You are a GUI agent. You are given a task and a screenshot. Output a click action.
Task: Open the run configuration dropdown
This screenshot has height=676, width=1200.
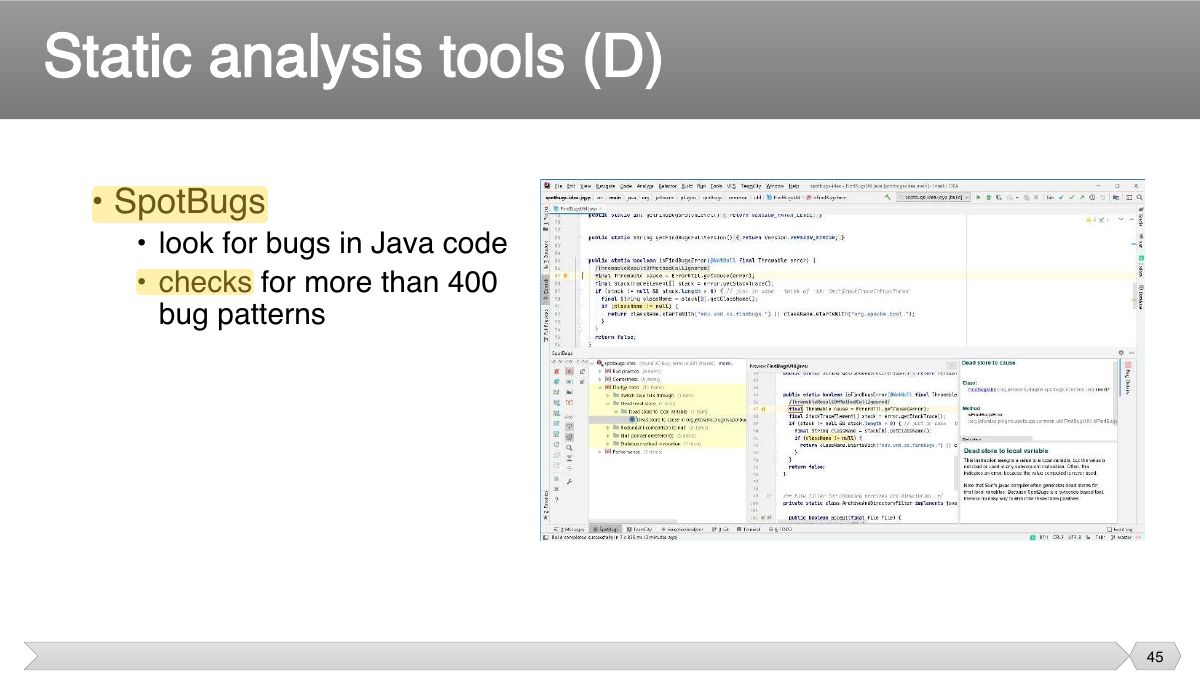click(x=933, y=197)
